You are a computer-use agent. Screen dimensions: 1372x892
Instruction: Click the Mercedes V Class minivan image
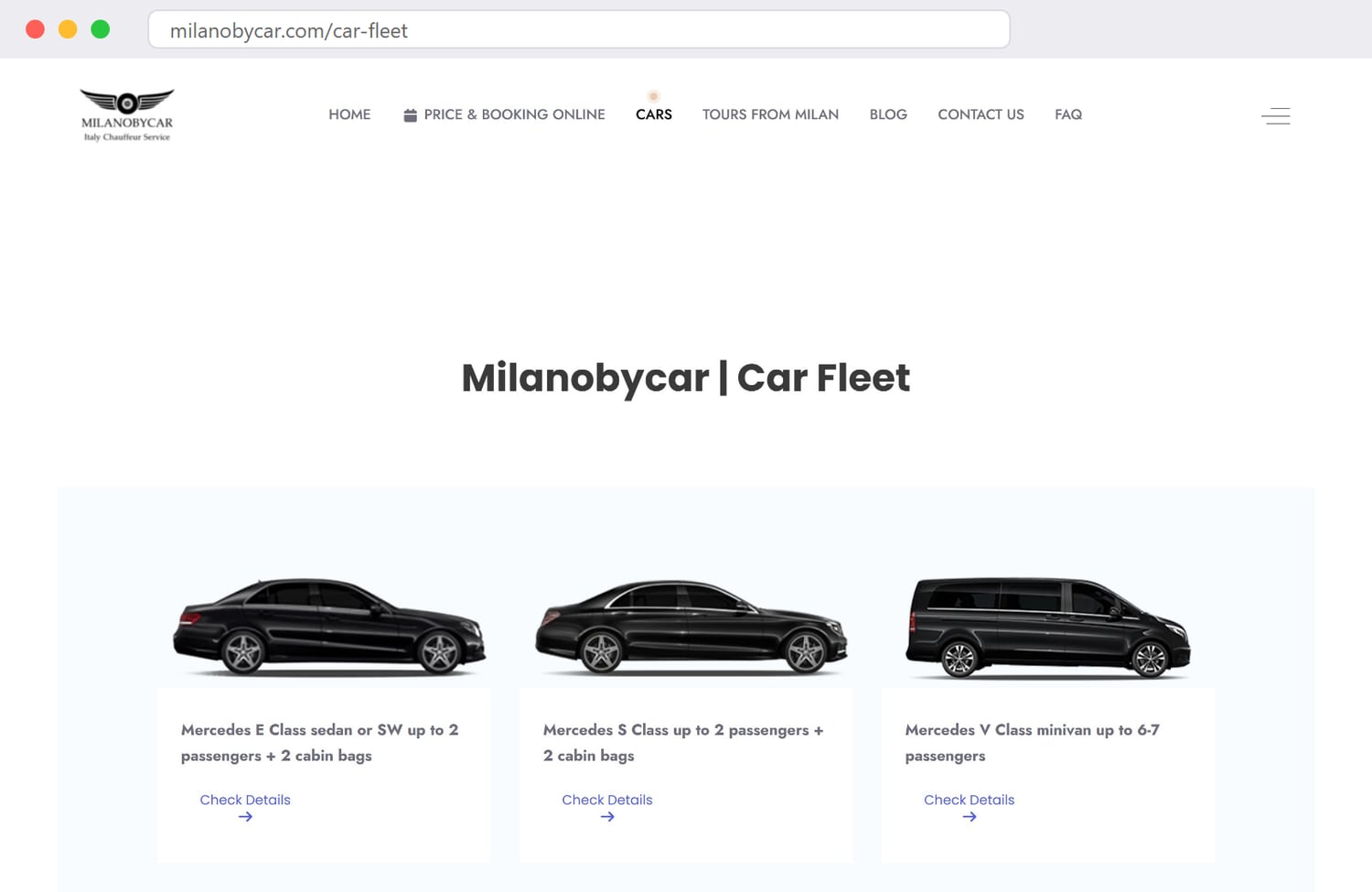click(x=1048, y=627)
